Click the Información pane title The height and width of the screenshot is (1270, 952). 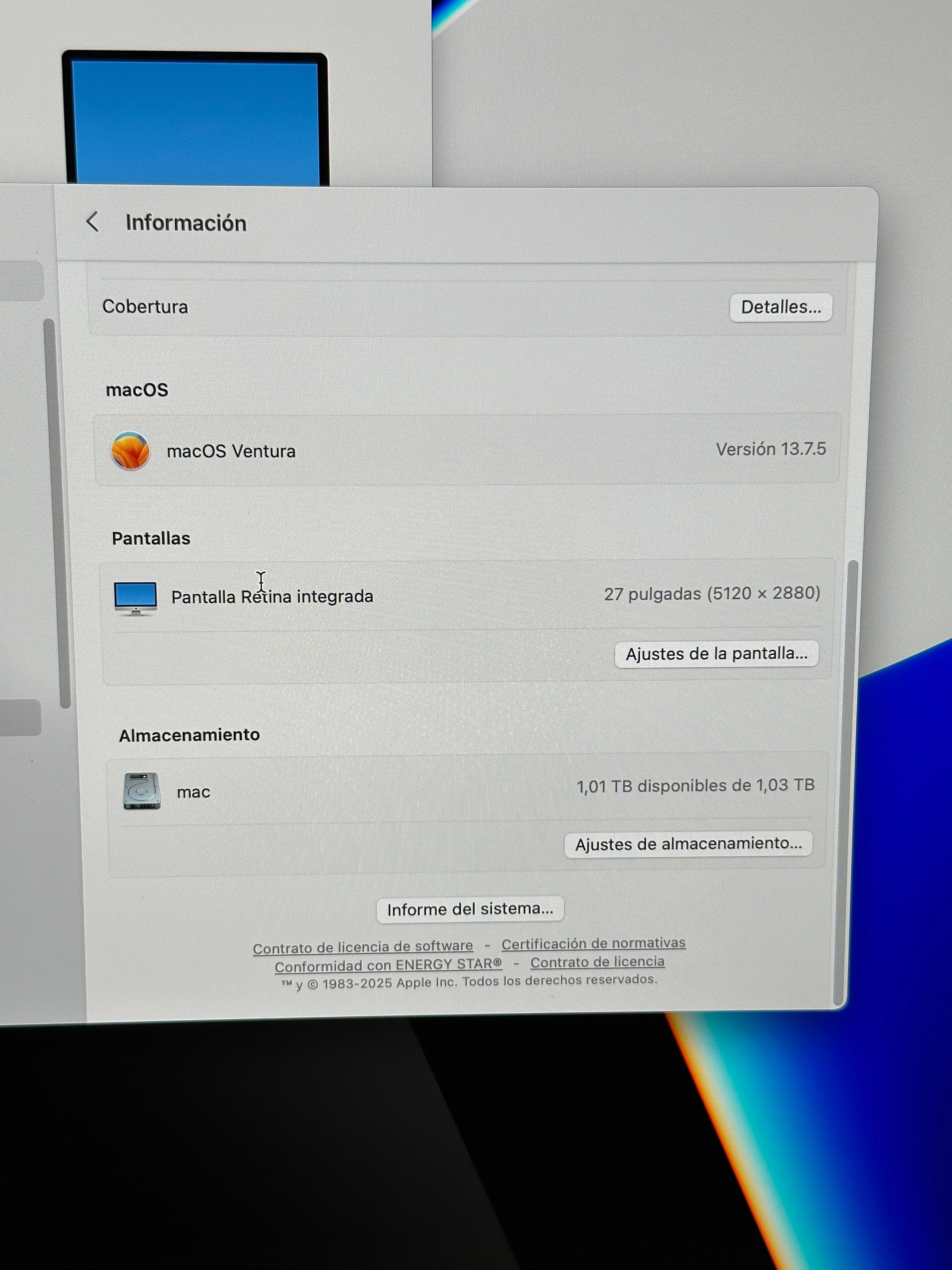click(186, 223)
